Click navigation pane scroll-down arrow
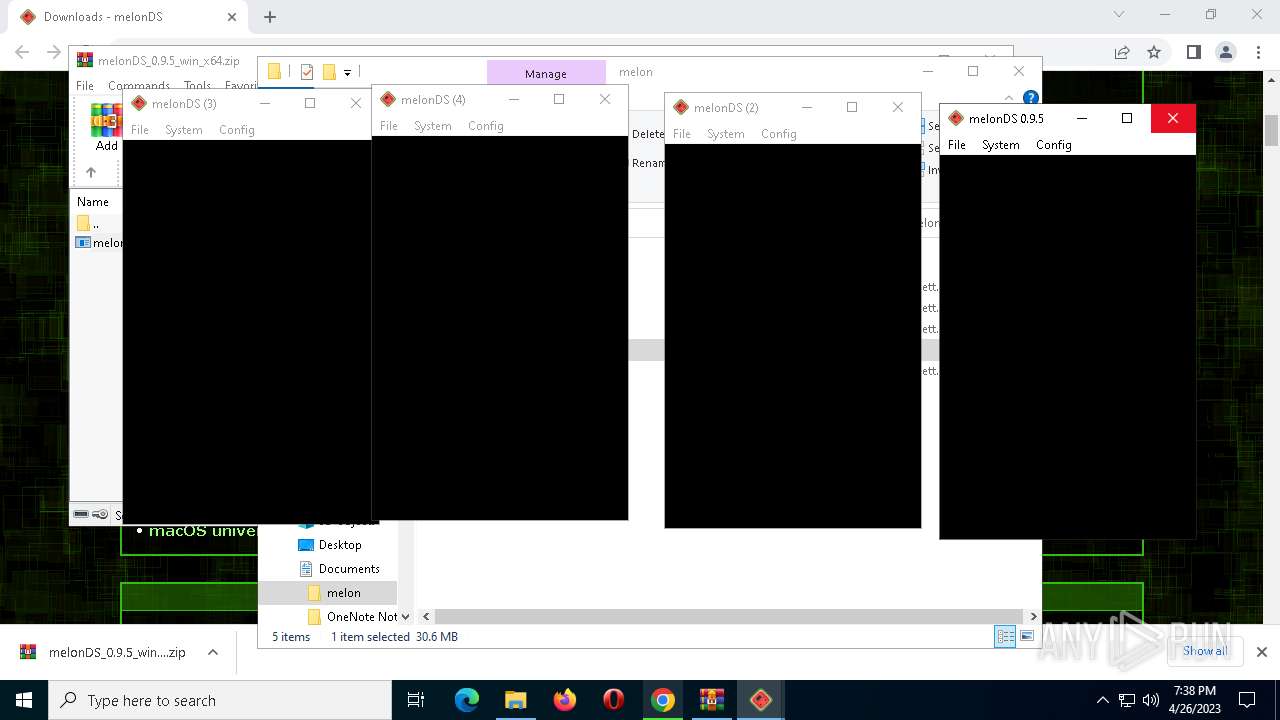 (405, 617)
